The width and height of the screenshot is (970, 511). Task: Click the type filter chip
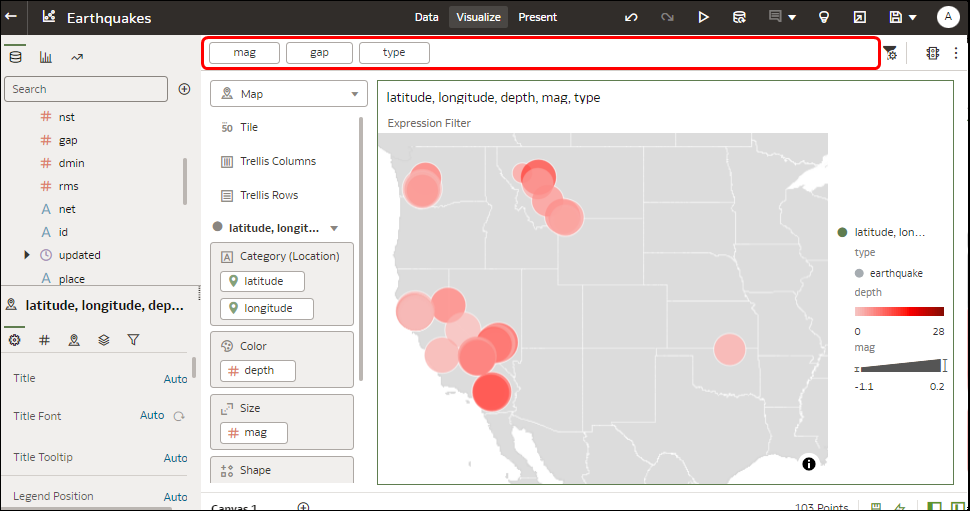394,53
